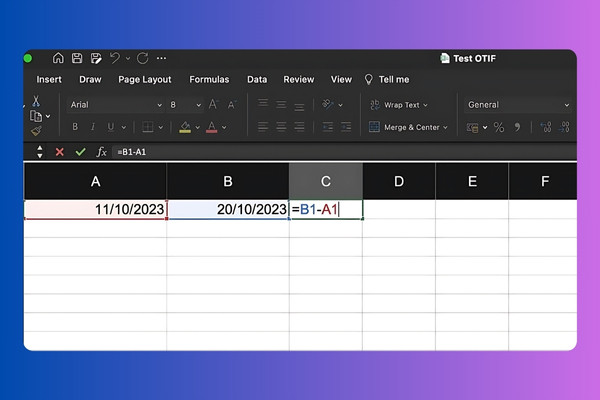Cut the selection with the scissors icon
Viewport: 600px width, 400px height.
[x=36, y=101]
